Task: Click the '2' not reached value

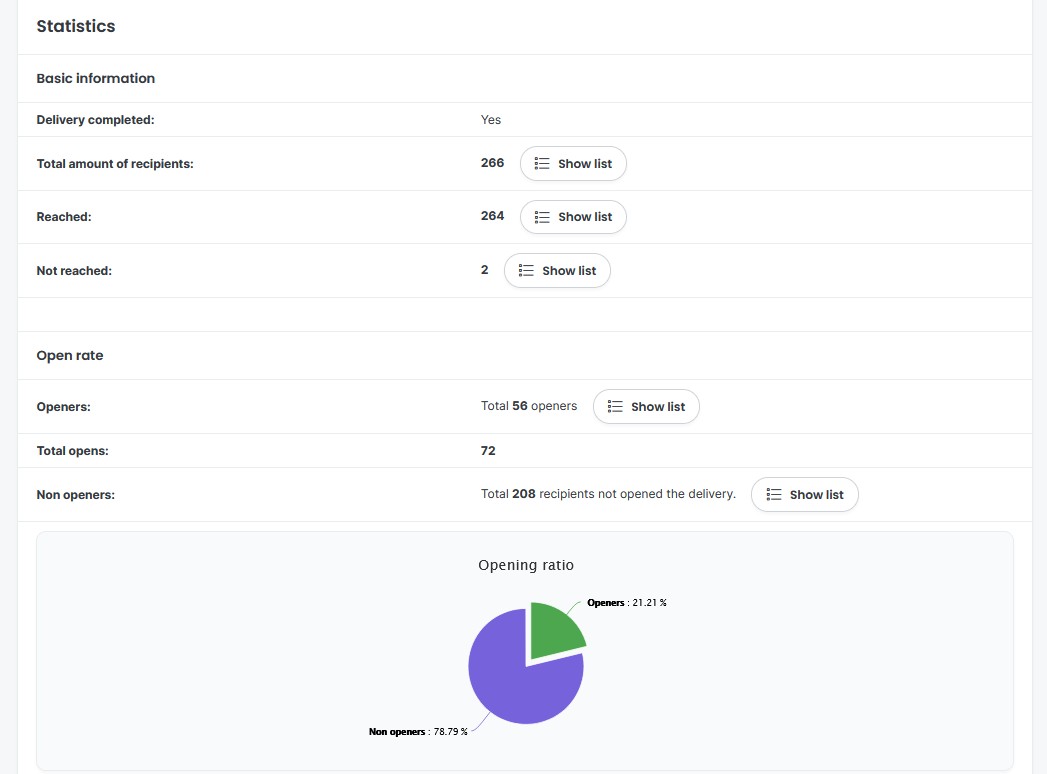Action: click(485, 270)
